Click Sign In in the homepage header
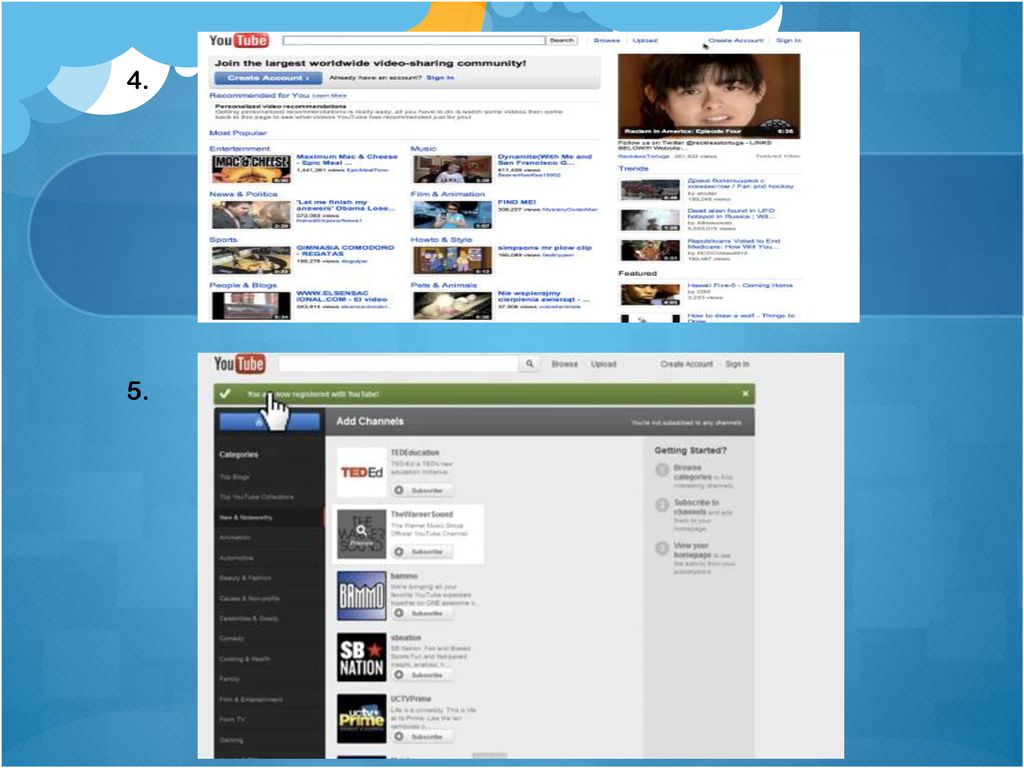The height and width of the screenshot is (768, 1024). 788,40
